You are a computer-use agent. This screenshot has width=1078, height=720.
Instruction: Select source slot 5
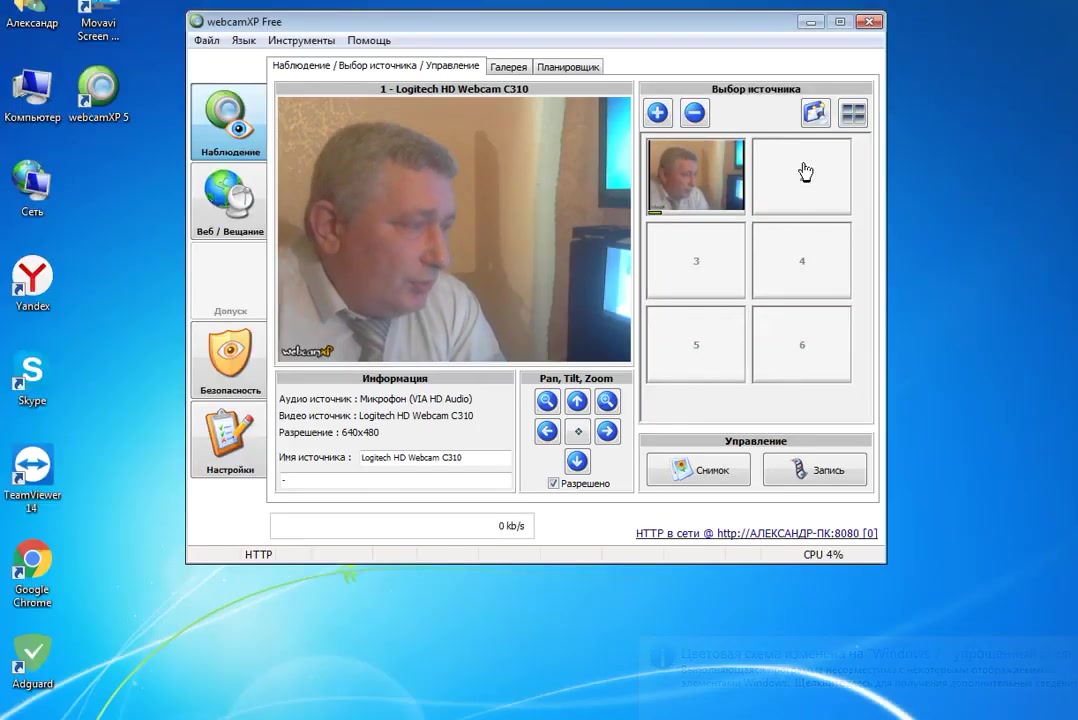(696, 345)
